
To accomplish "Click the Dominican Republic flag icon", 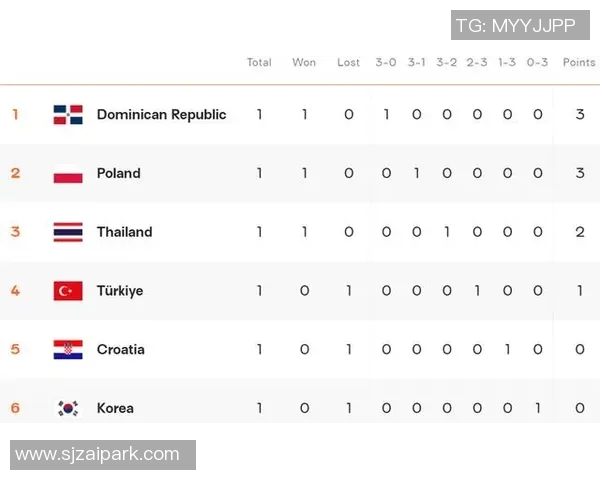I will coord(68,114).
